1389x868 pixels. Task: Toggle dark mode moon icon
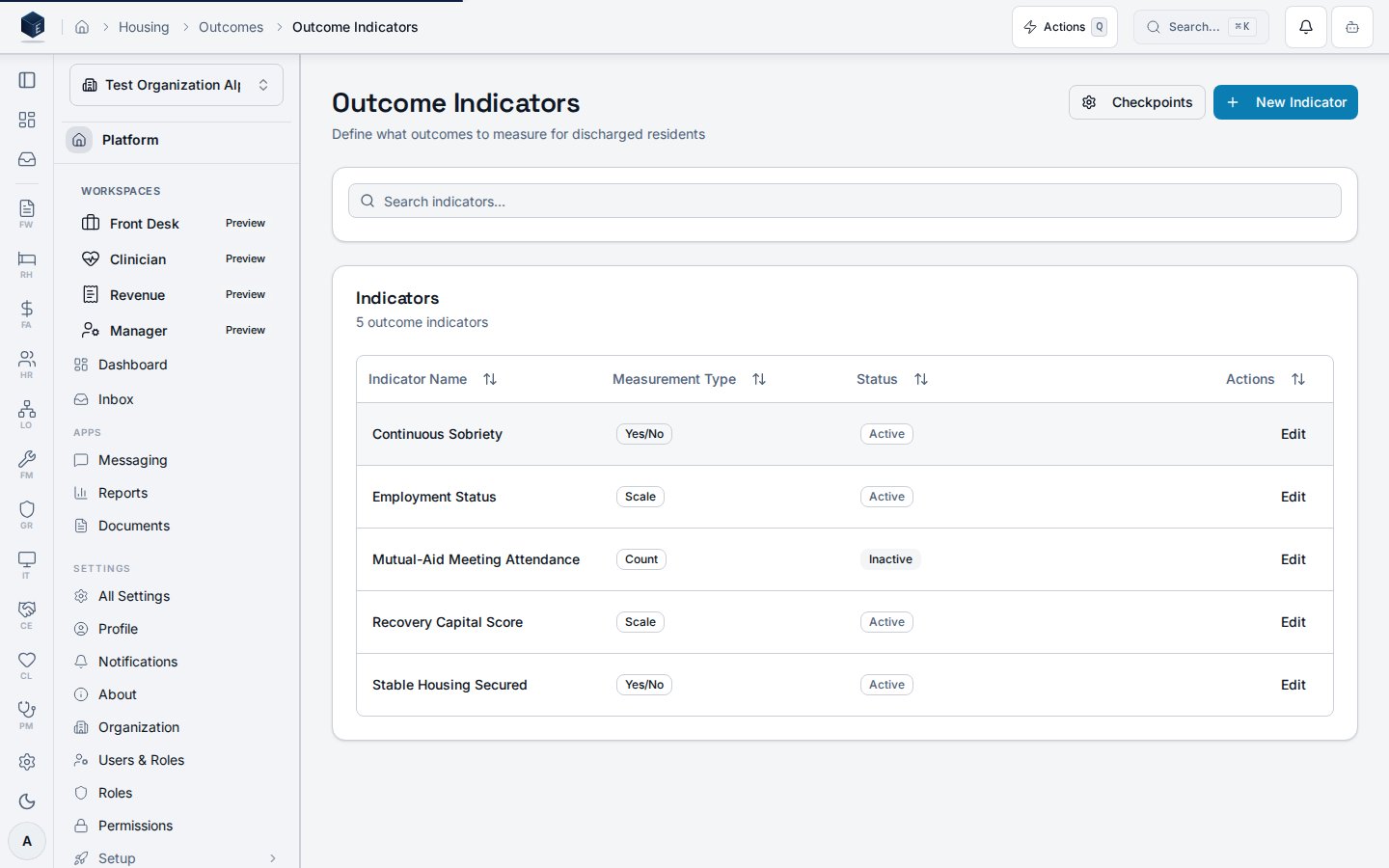(27, 801)
